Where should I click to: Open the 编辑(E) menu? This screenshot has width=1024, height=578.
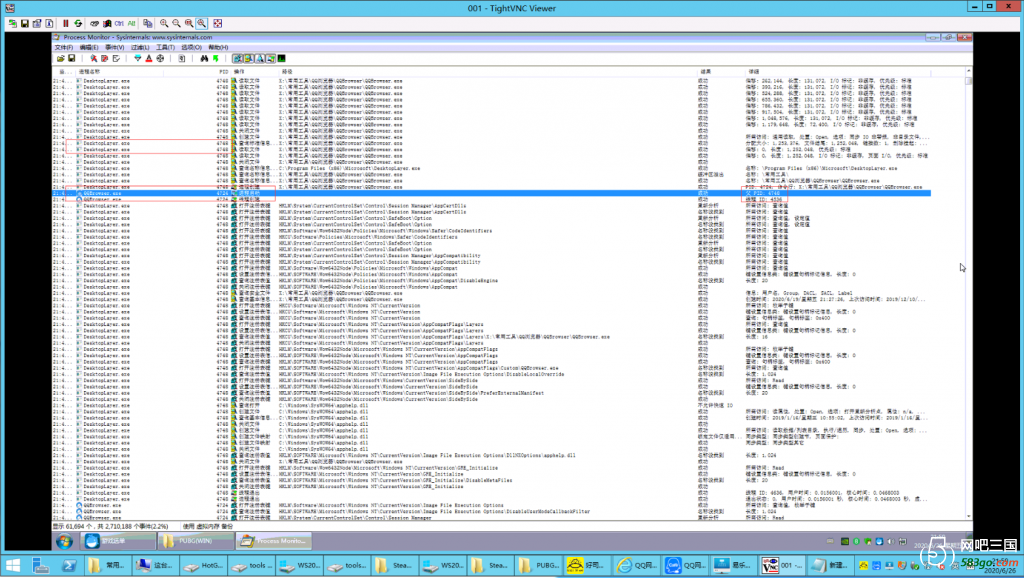point(89,48)
